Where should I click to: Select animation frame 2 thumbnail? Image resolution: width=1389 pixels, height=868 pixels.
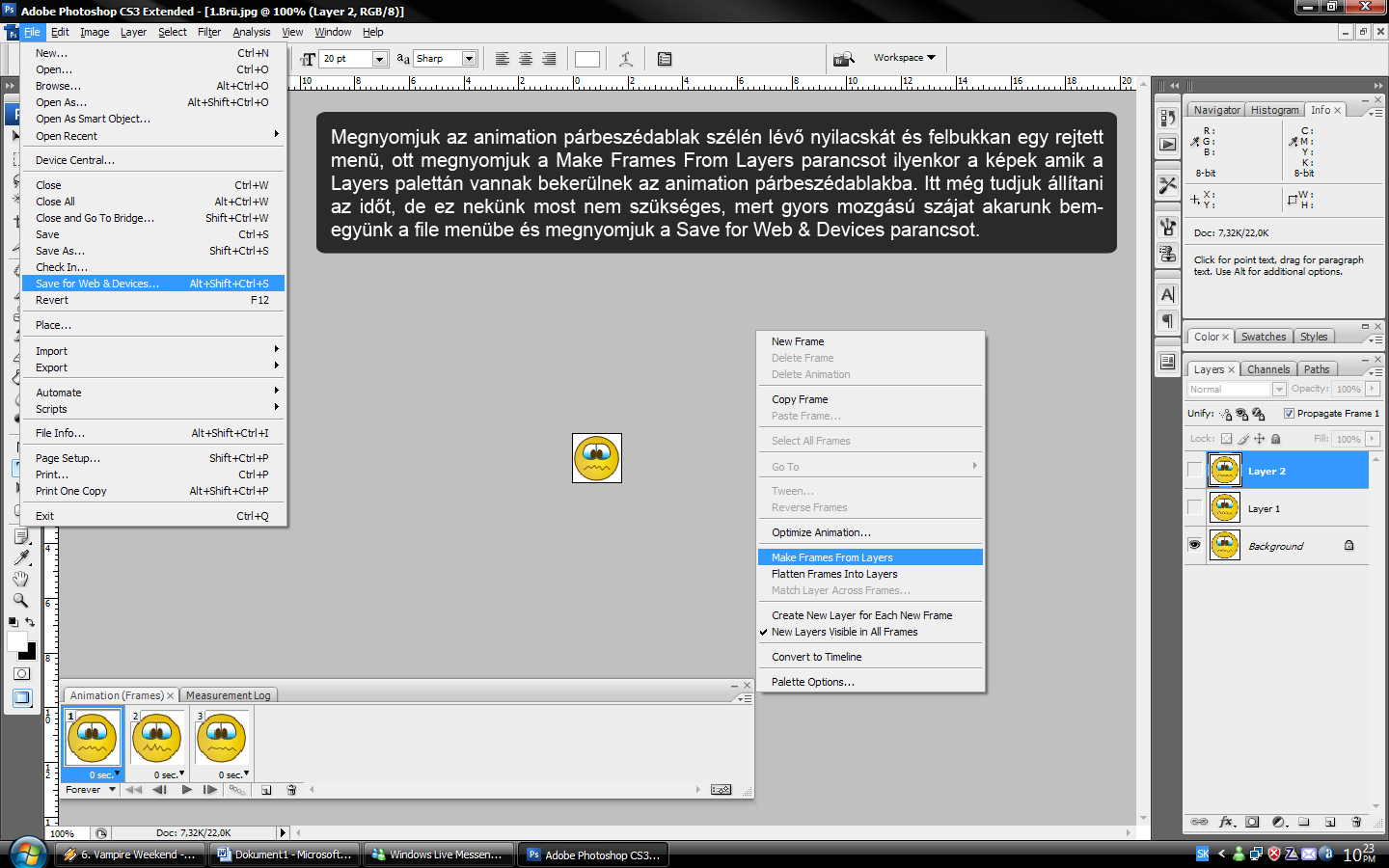[x=157, y=739]
